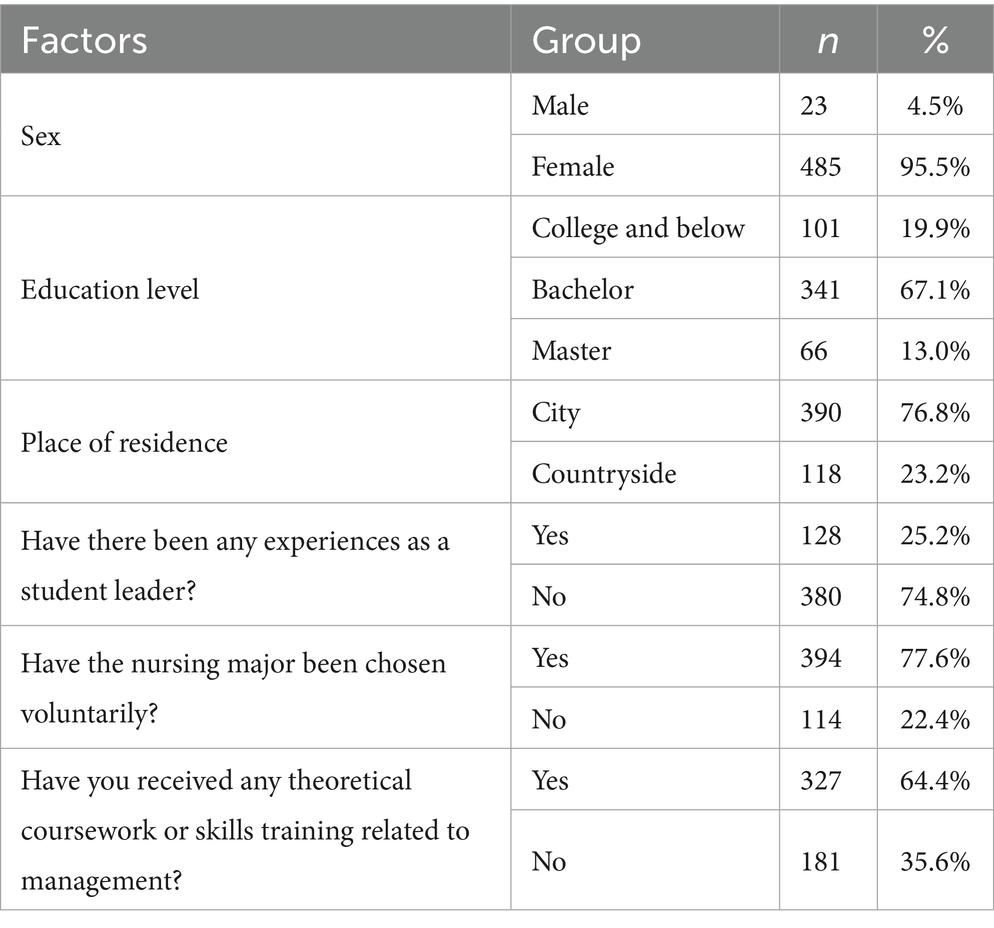Click the % column header

(934, 42)
